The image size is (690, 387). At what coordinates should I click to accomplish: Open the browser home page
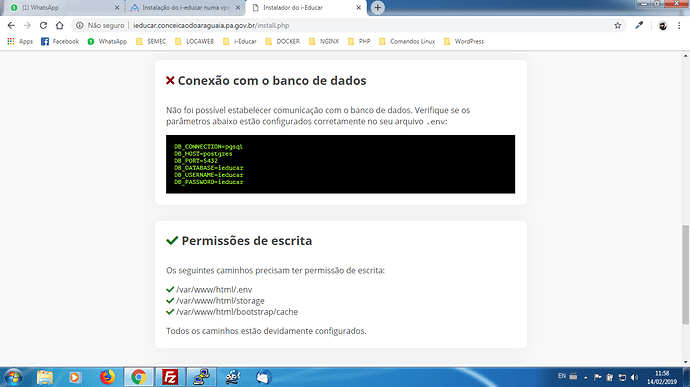[59, 26]
